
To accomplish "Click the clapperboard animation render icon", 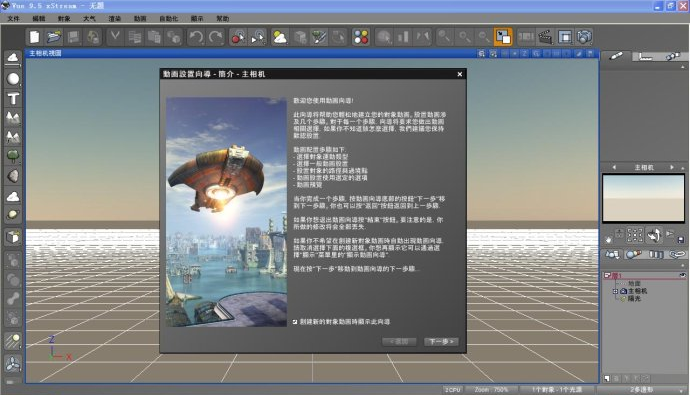I will (x=545, y=37).
